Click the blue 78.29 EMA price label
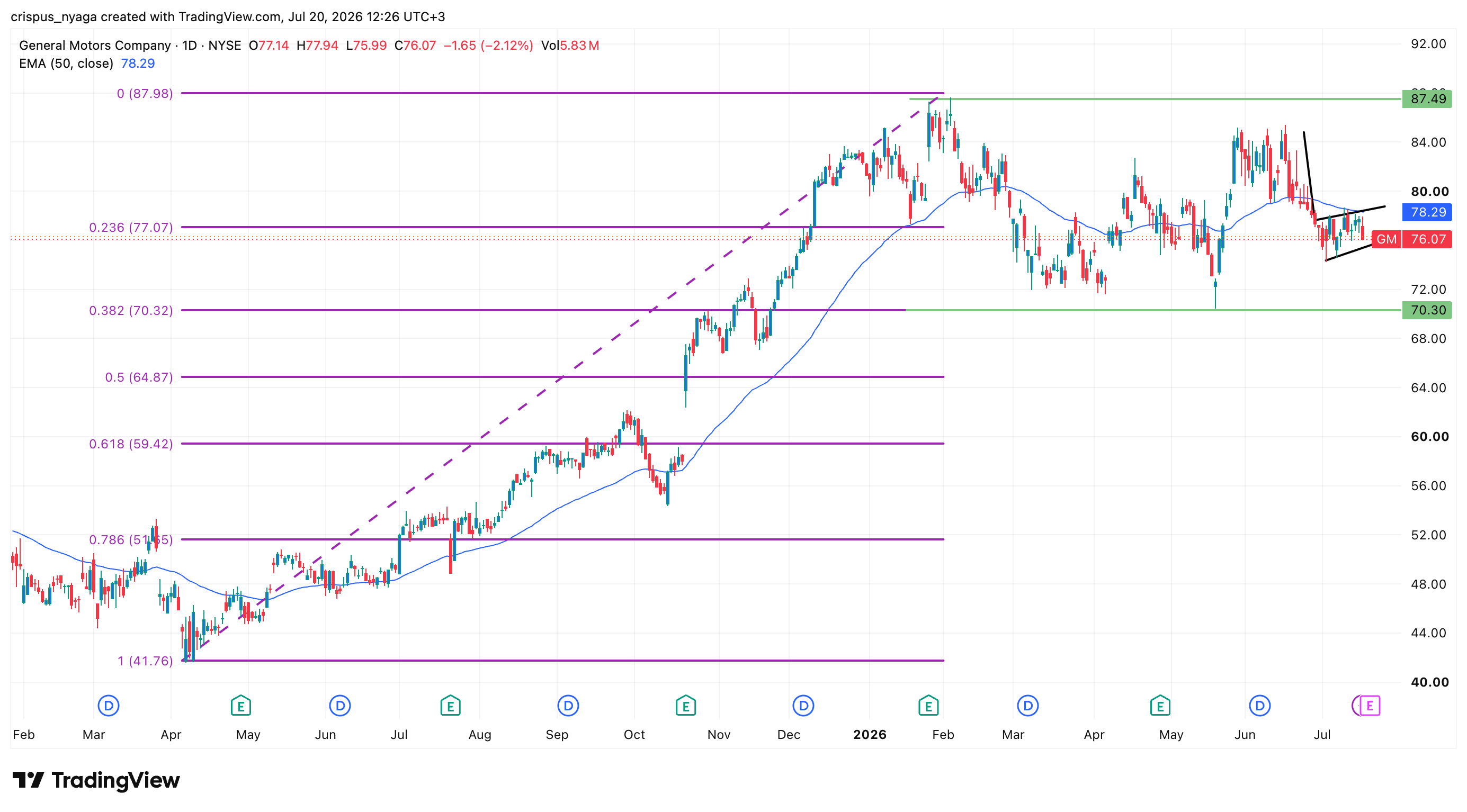This screenshot has height=812, width=1467. tap(1428, 212)
